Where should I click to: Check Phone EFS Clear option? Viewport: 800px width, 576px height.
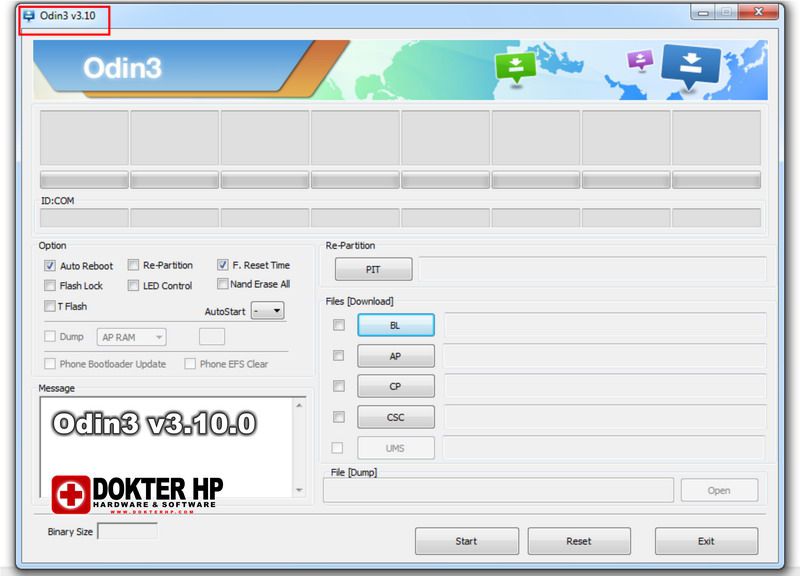click(x=190, y=364)
